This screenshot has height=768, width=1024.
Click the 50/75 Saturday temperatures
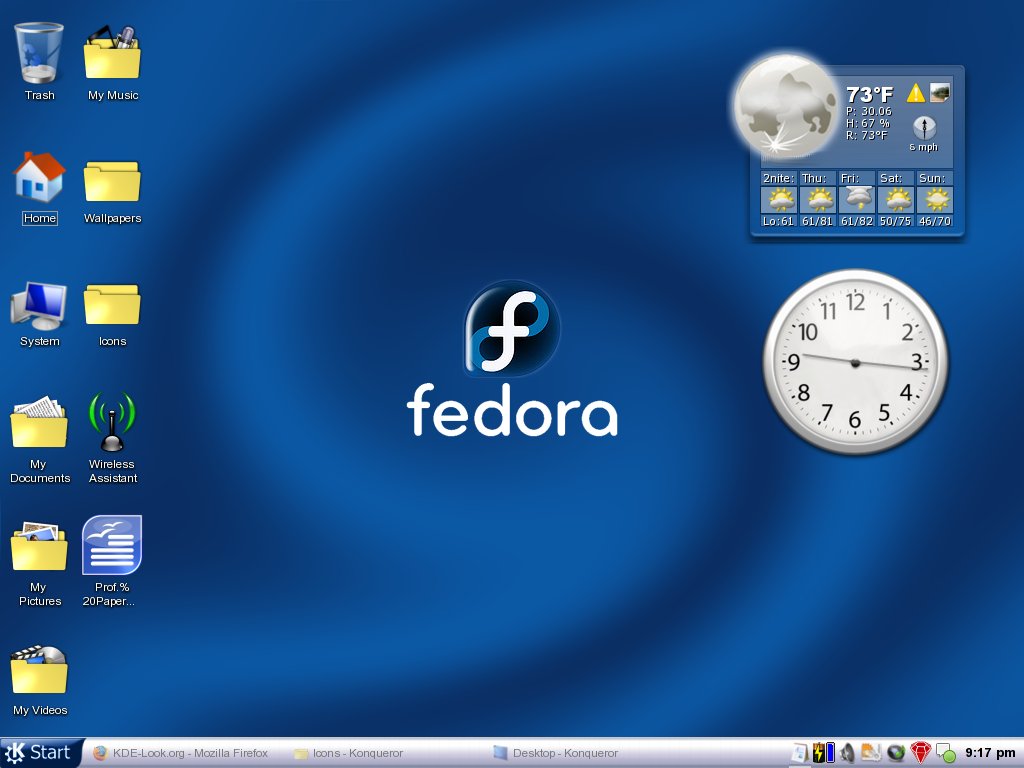pyautogui.click(x=895, y=221)
